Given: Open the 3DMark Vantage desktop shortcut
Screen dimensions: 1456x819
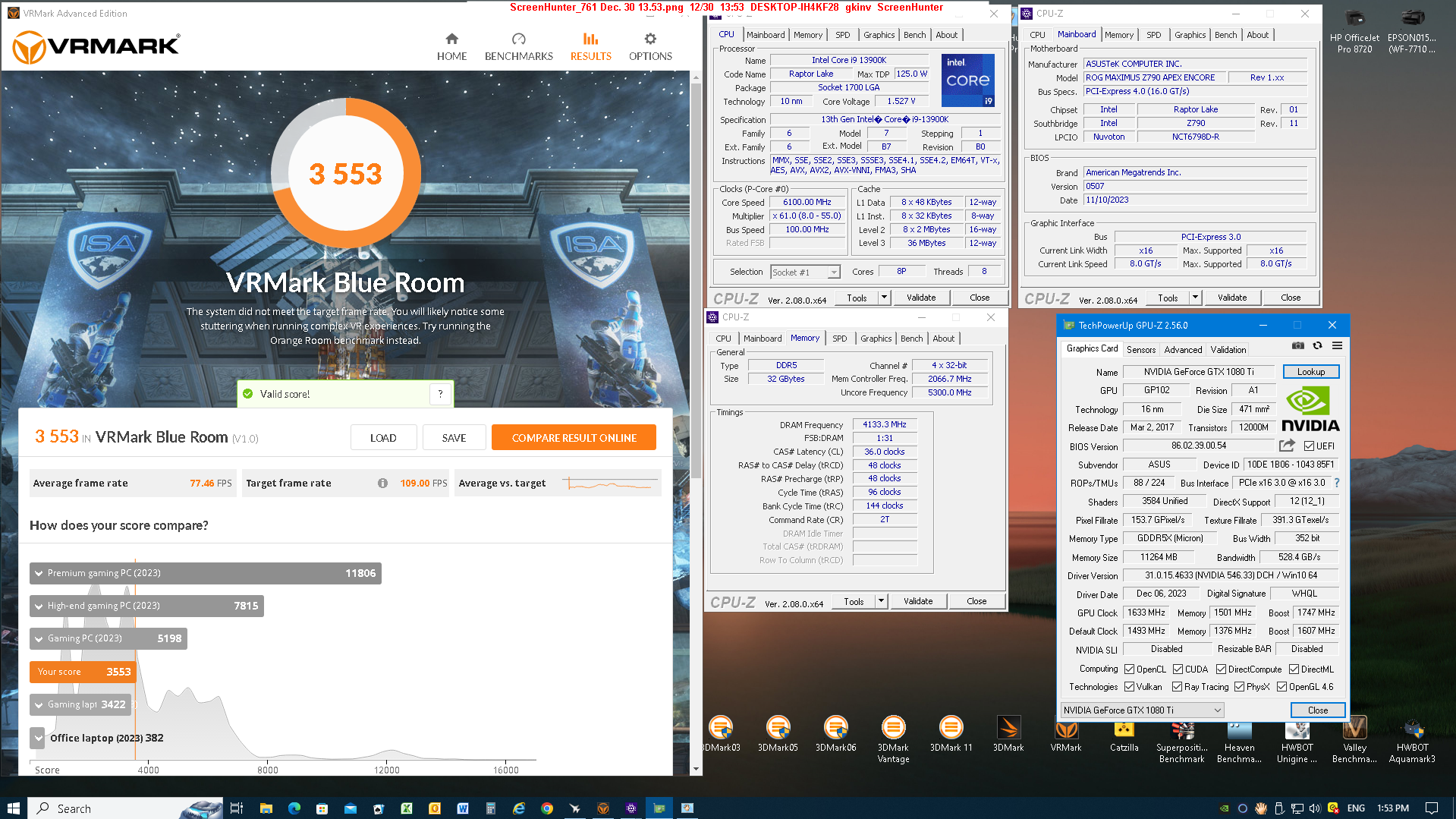Looking at the screenshot, I should 893,739.
